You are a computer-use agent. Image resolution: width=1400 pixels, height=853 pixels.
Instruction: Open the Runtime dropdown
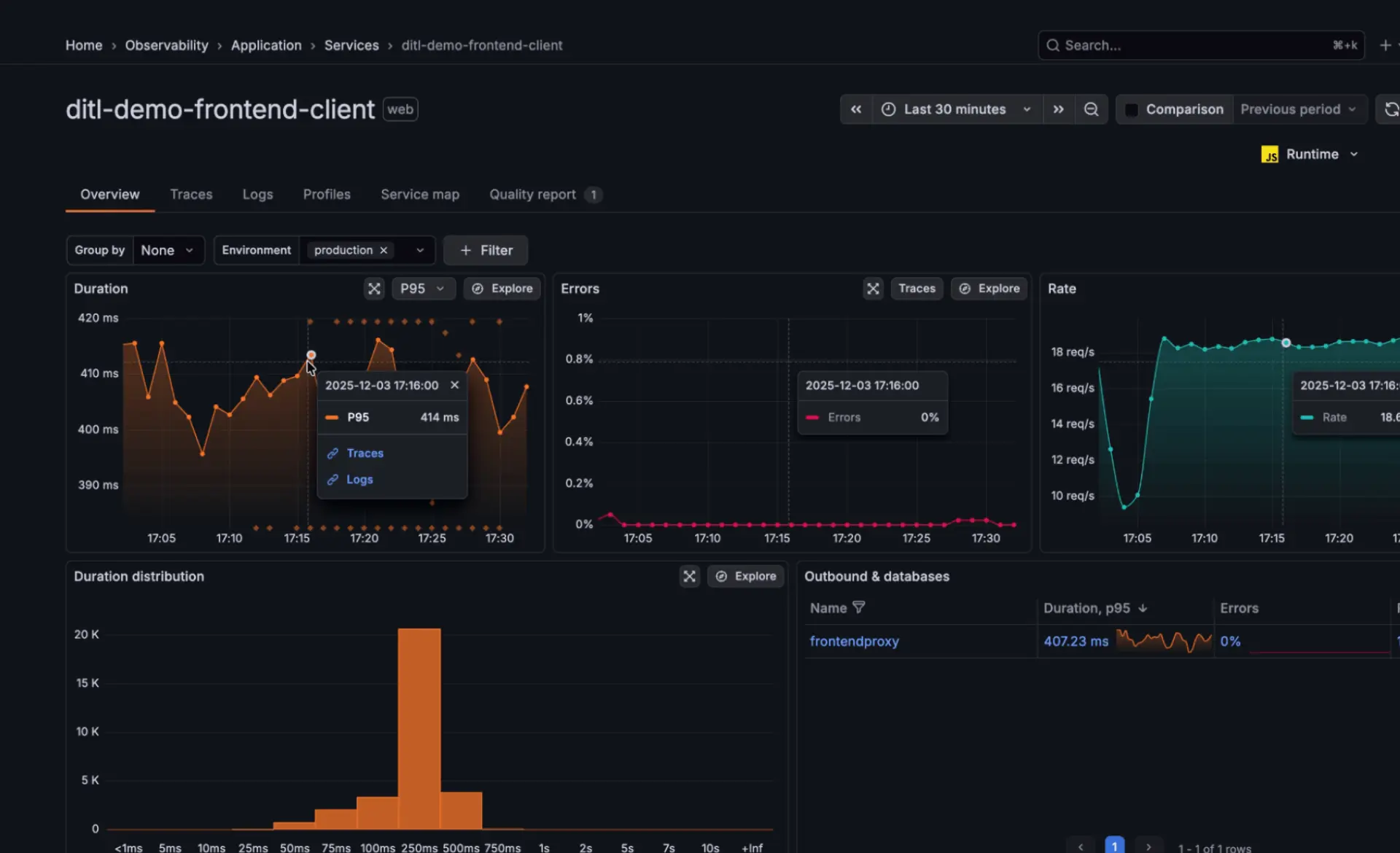click(x=1311, y=155)
